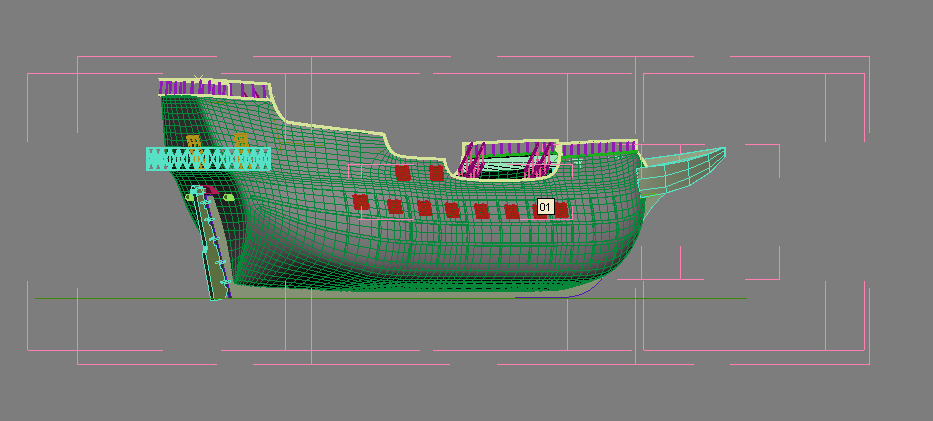This screenshot has height=421, width=933.
Task: Select the sternmost red gun port of lower row
Action: (361, 202)
